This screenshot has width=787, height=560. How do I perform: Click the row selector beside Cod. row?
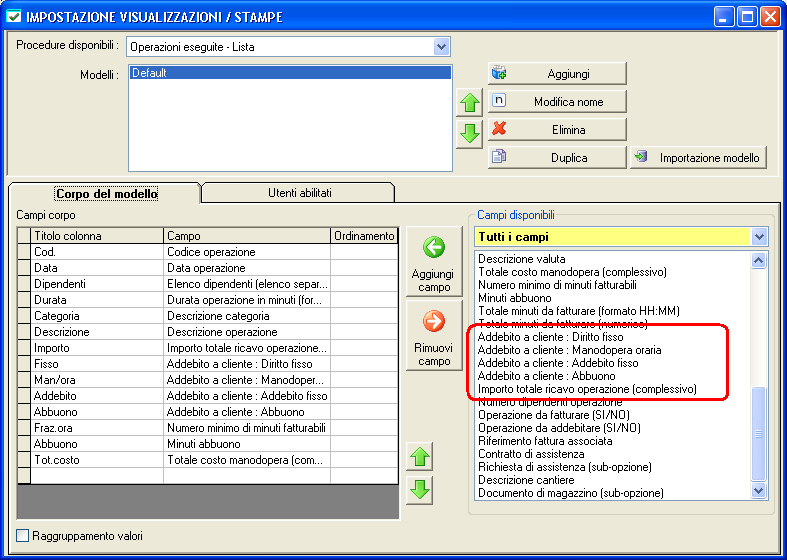[24, 252]
